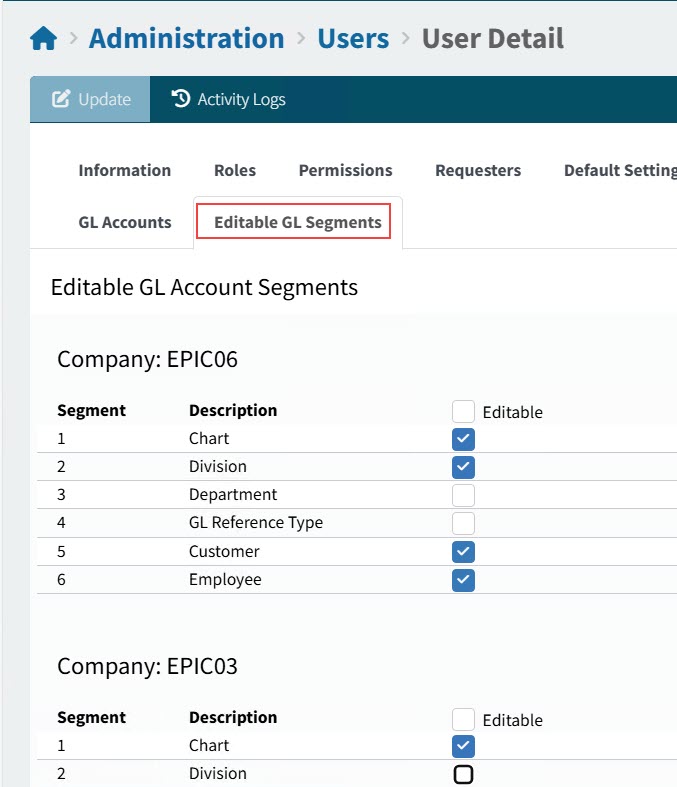Uncheck Employee editable for EPIC06
The width and height of the screenshot is (677, 787).
463,580
